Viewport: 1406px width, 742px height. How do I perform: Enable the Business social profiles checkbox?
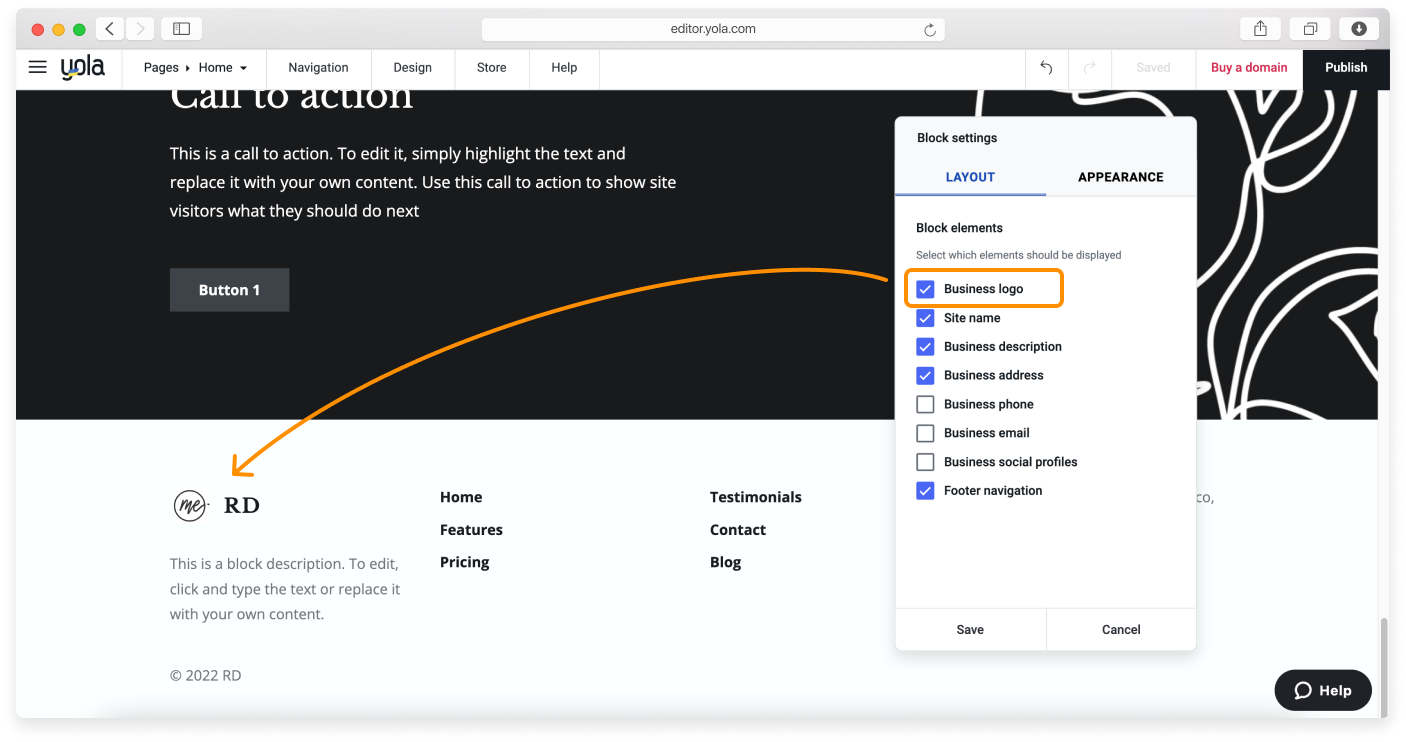point(925,462)
